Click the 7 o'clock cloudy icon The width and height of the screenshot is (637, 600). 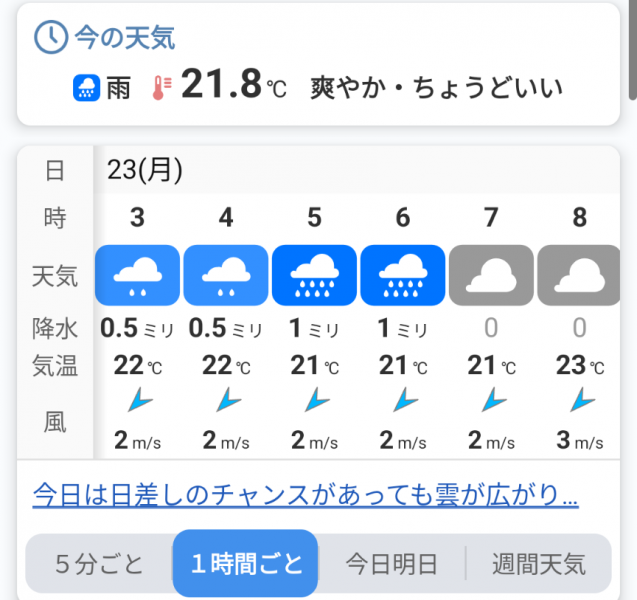pyautogui.click(x=491, y=275)
